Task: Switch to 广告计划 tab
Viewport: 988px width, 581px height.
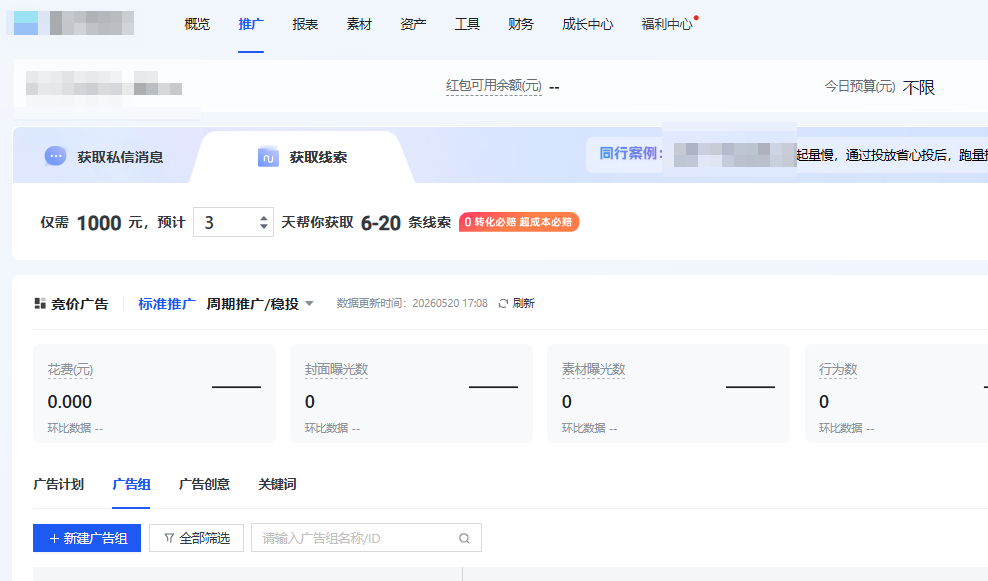Action: pos(59,484)
